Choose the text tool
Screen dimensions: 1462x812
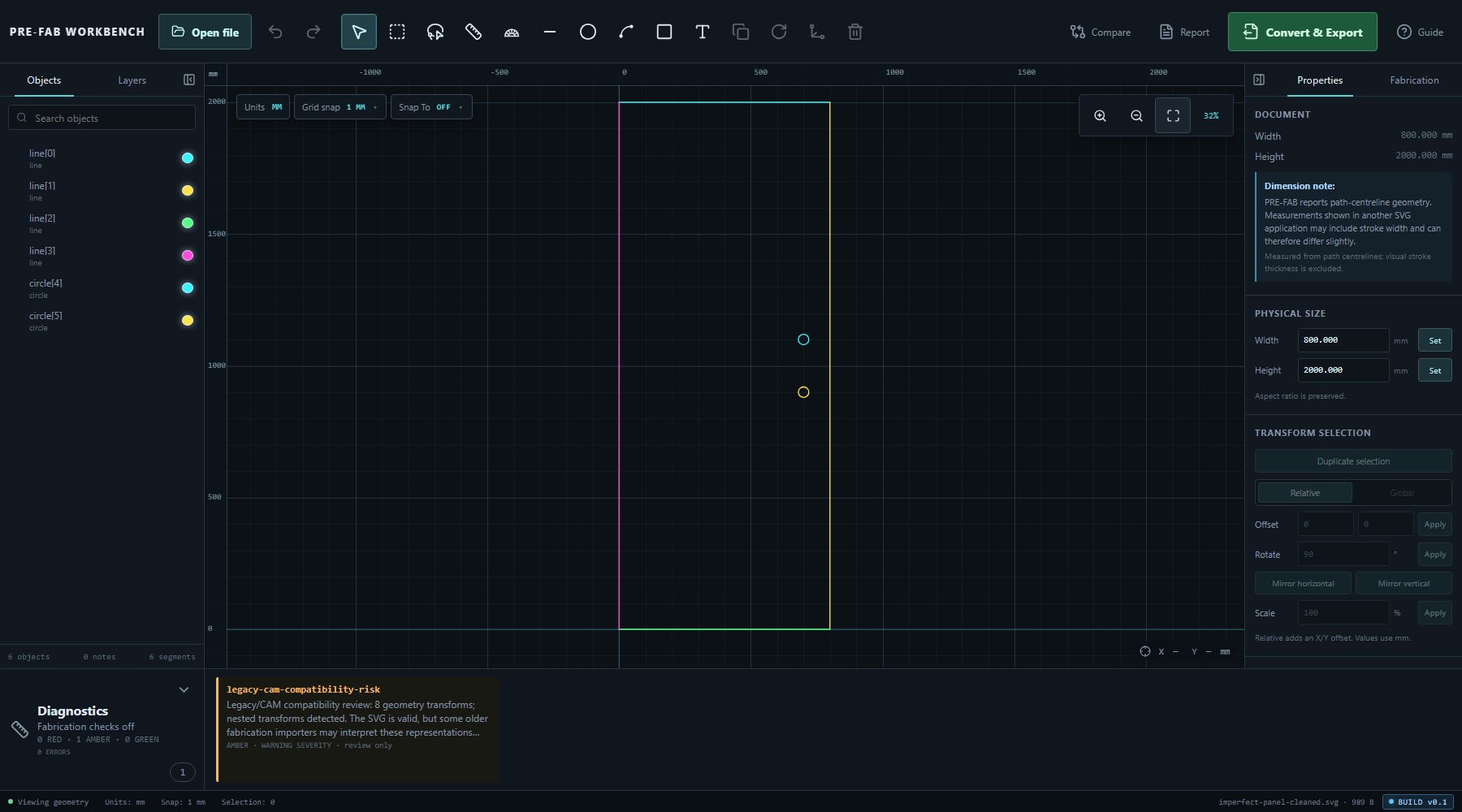click(x=703, y=32)
